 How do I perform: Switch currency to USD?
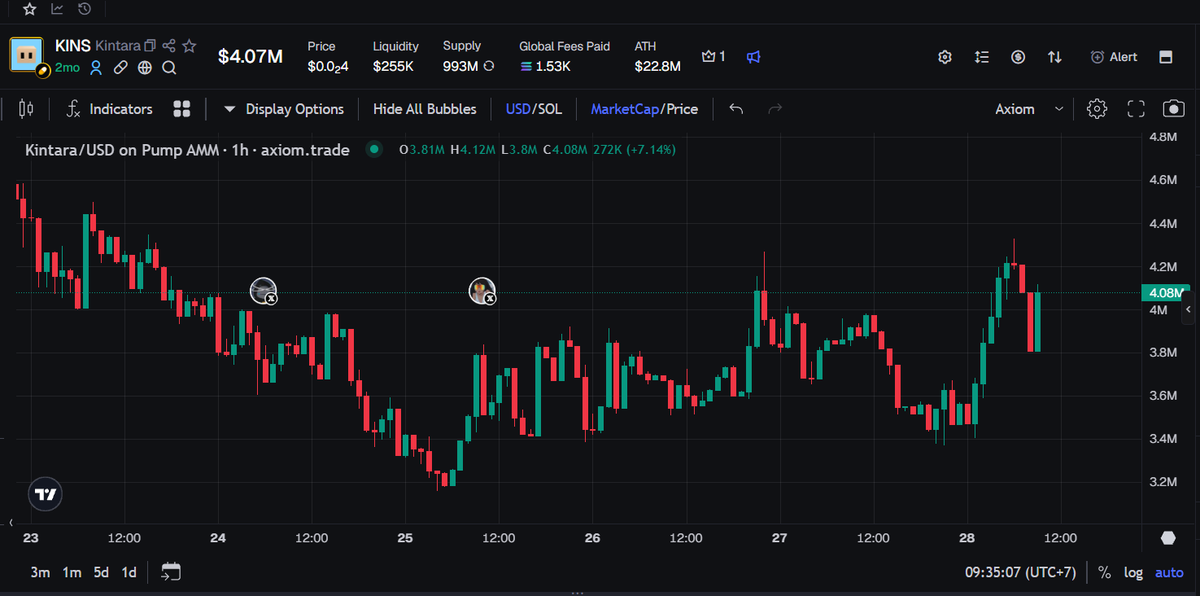click(x=518, y=109)
